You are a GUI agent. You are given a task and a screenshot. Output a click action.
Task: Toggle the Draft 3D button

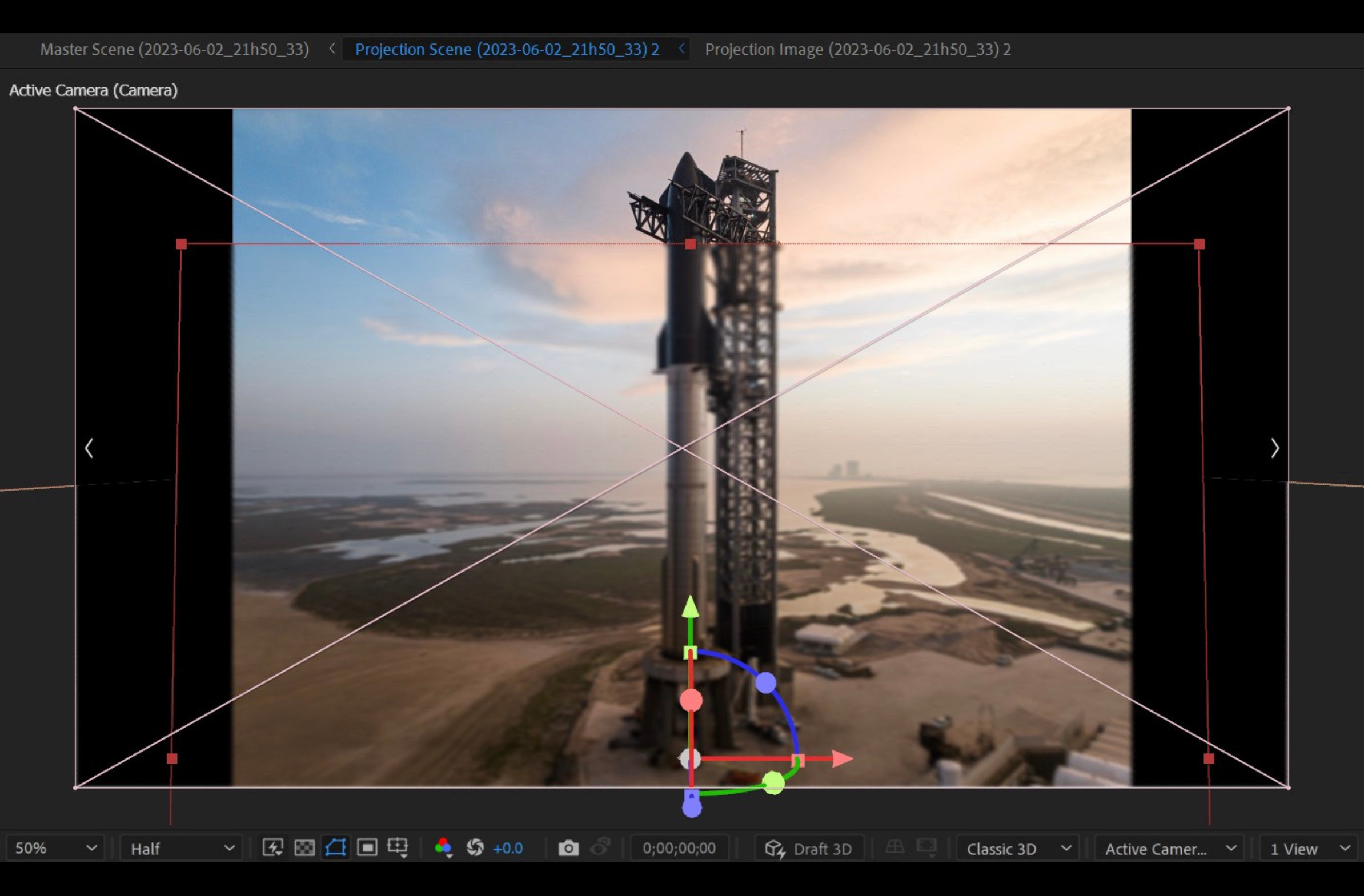tap(808, 849)
